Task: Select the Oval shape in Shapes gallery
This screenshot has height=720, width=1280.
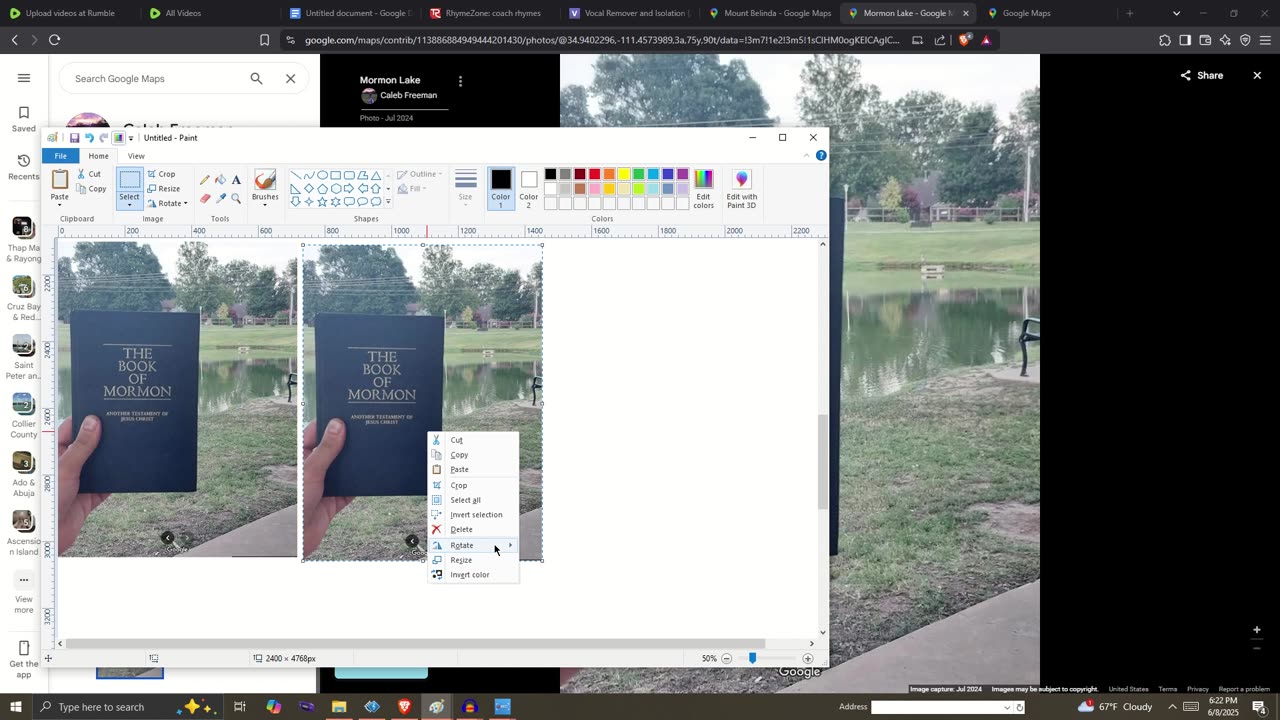Action: [x=322, y=175]
